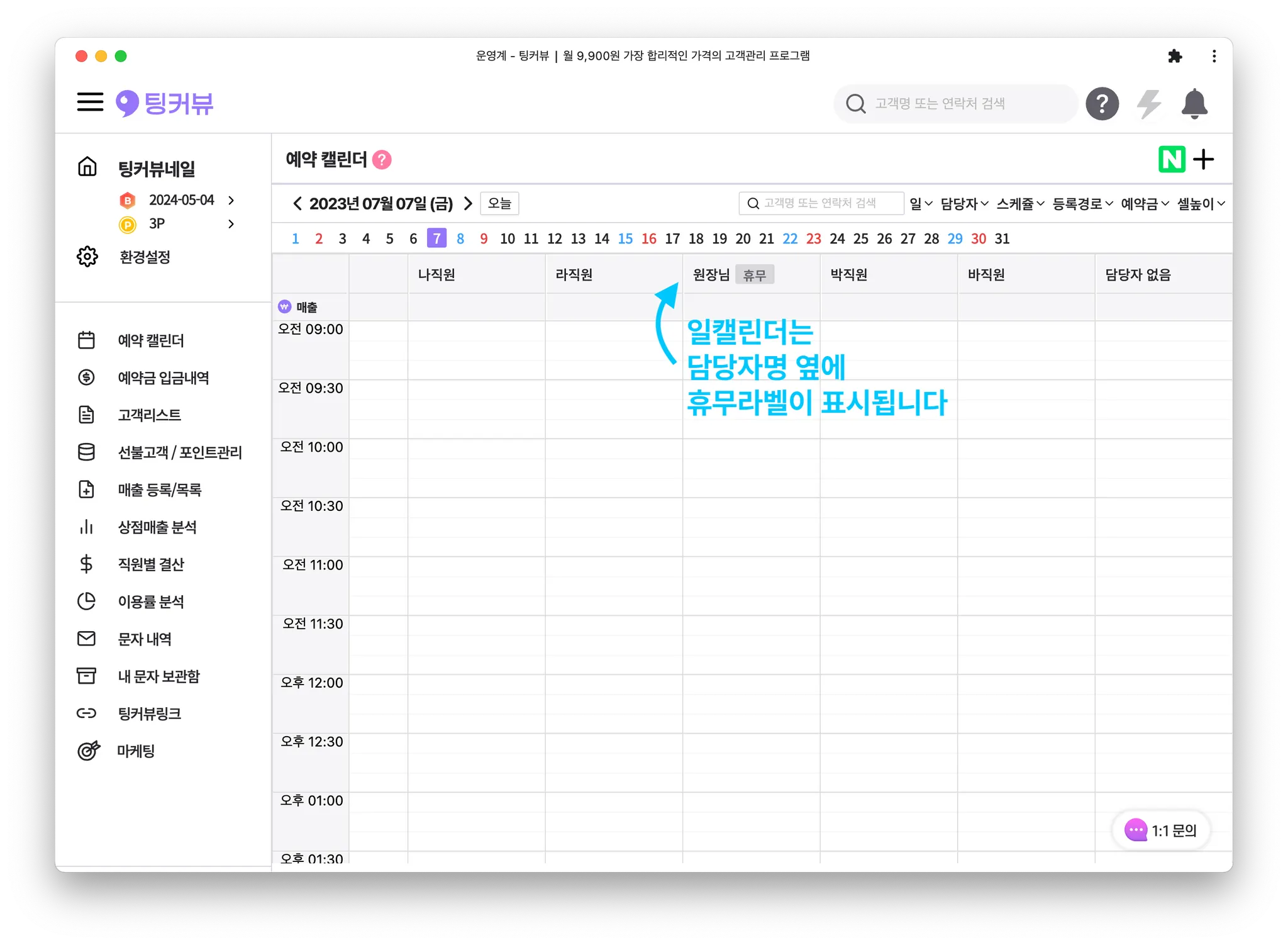Open the browser extensions puzzle icon

(x=1174, y=56)
